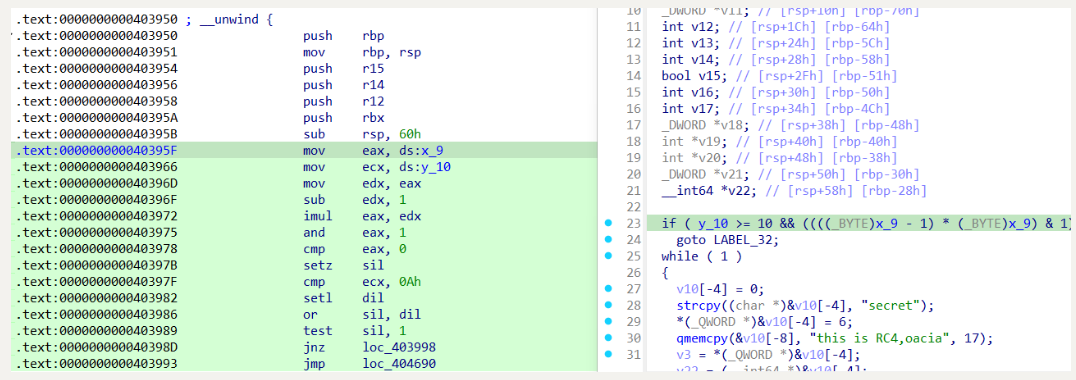Click the int v17 declaration
Viewport: 1076px width, 380px height.
775,108
